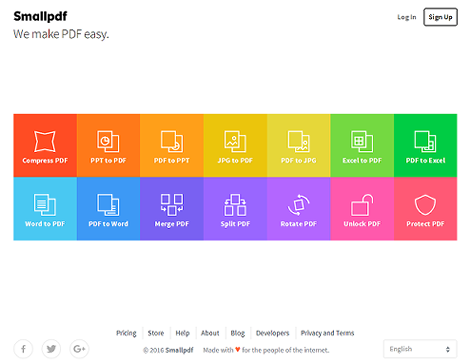Open the PPT to PDF converter icon

click(108, 141)
